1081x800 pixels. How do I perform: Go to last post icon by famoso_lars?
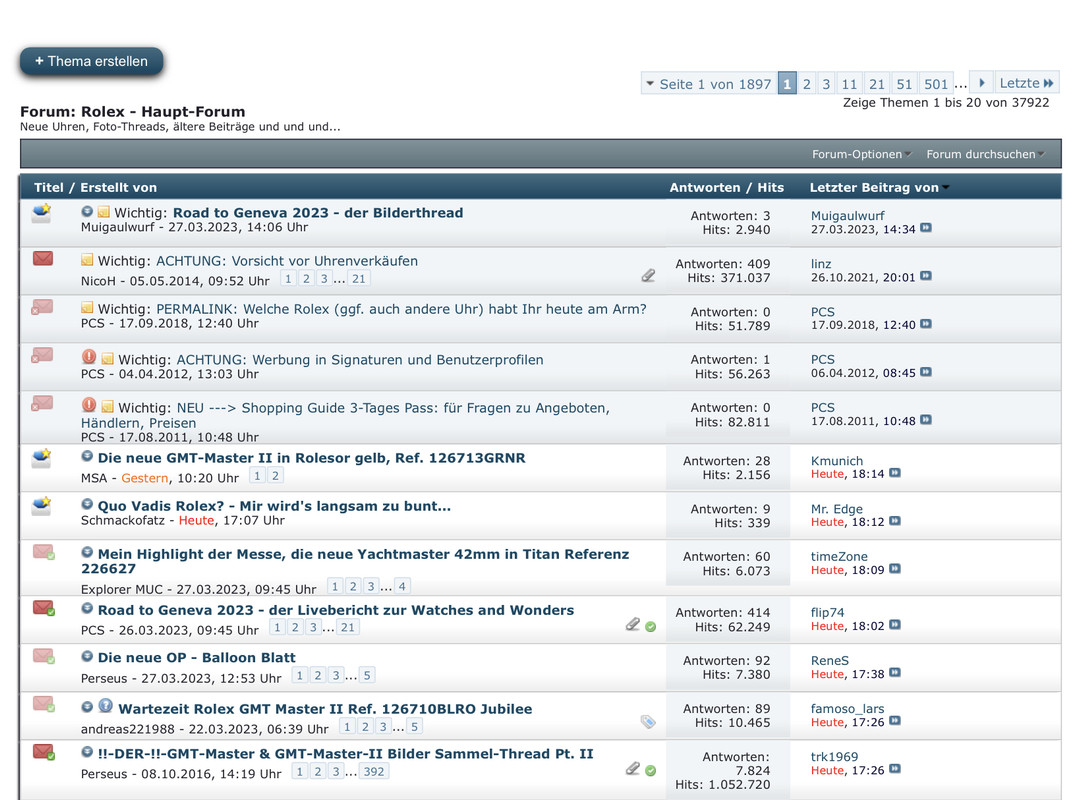(x=895, y=721)
